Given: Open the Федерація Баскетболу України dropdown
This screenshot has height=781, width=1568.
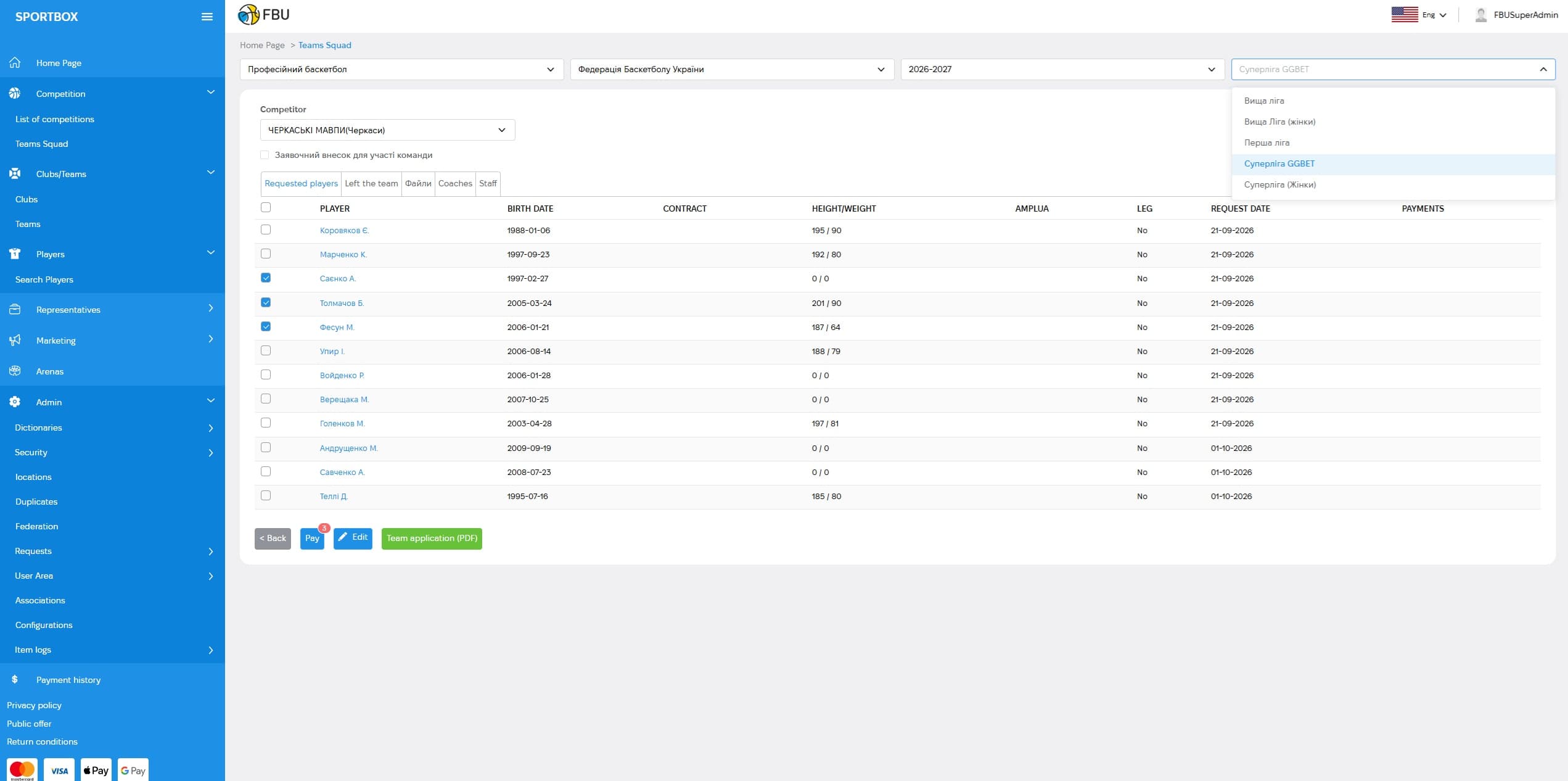Looking at the screenshot, I should click(x=732, y=69).
